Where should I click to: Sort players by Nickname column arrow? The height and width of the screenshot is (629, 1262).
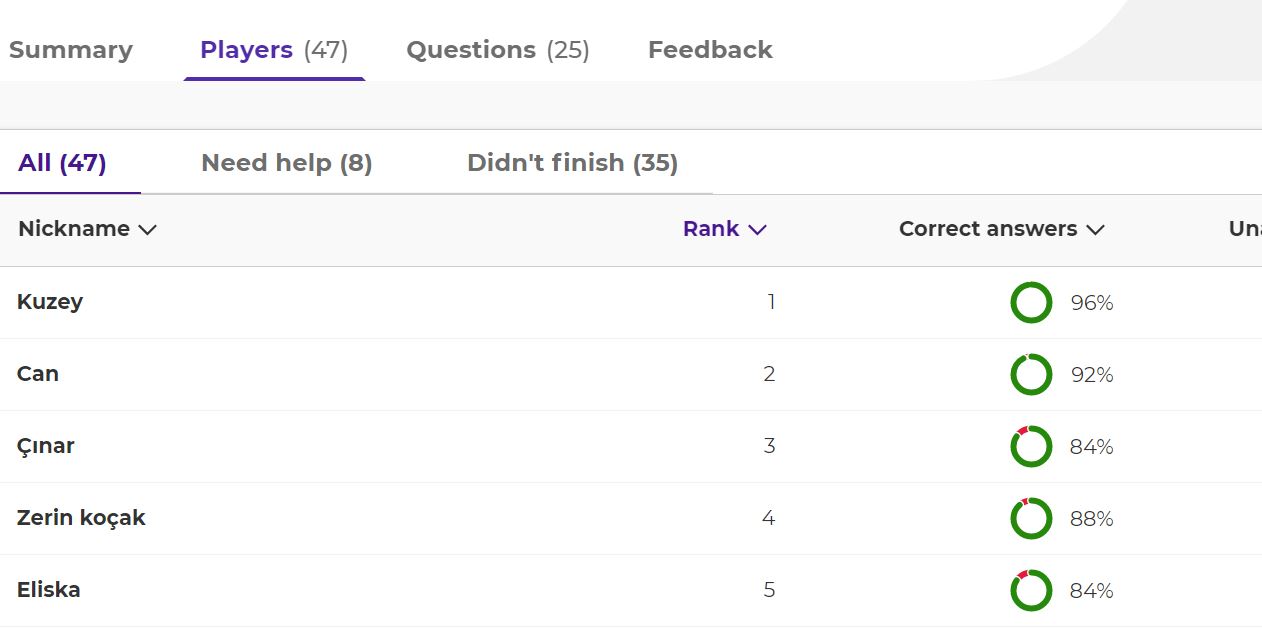point(147,230)
